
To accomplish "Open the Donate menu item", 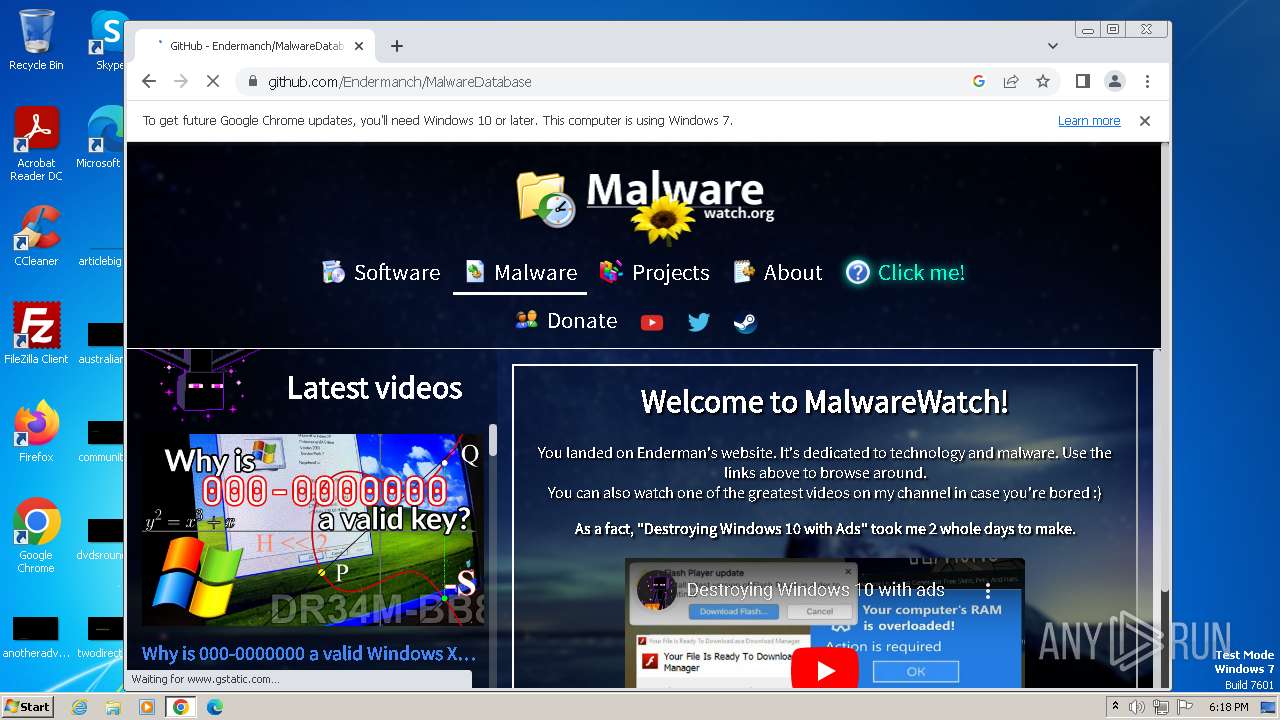I will (566, 321).
